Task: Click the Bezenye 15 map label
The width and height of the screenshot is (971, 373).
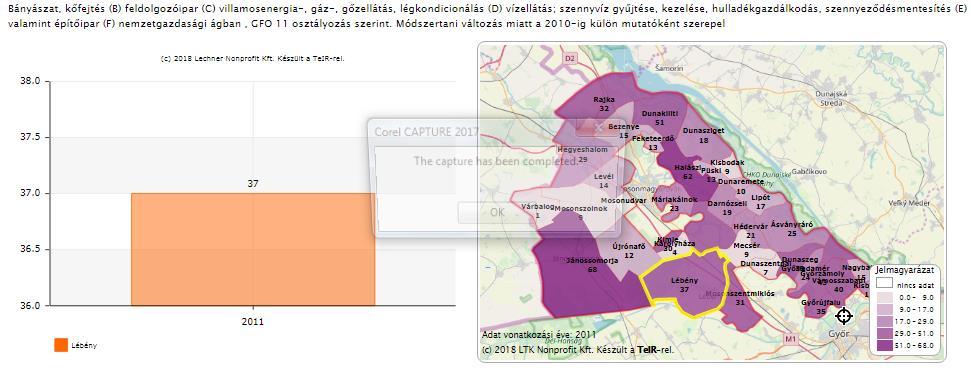Action: point(624,131)
